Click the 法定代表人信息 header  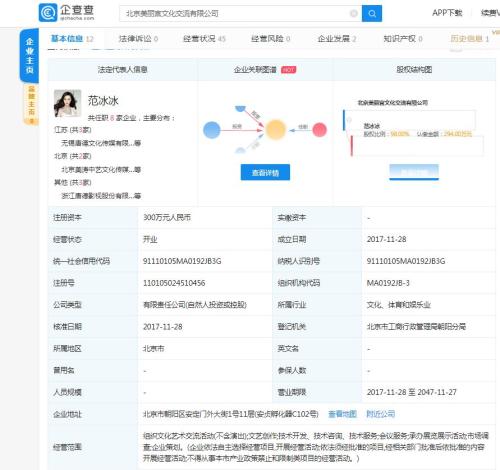(x=122, y=69)
